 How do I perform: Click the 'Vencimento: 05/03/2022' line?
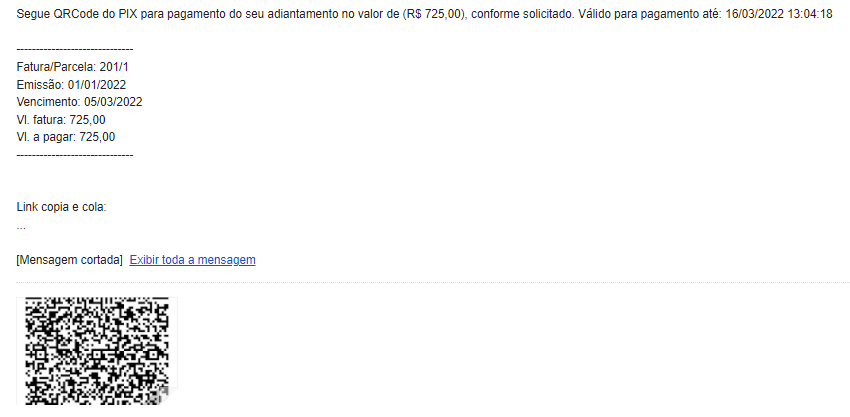pos(79,102)
